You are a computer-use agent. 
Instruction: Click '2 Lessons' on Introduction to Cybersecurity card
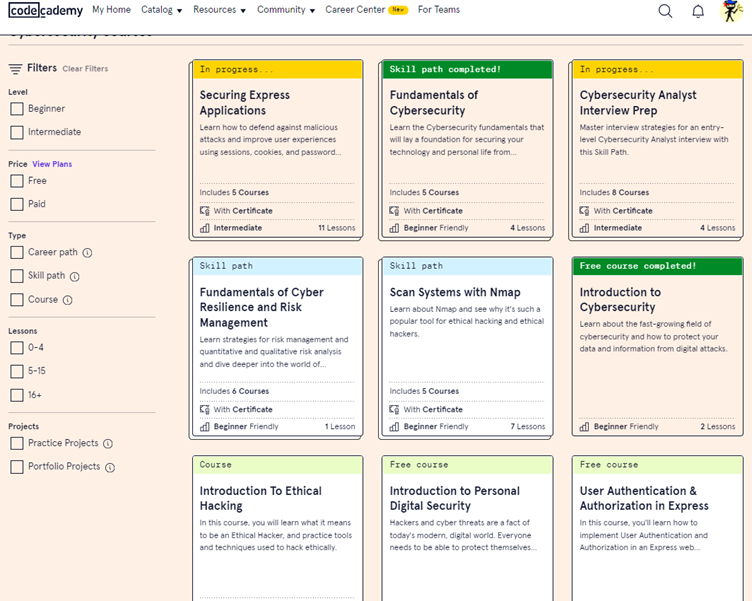717,427
